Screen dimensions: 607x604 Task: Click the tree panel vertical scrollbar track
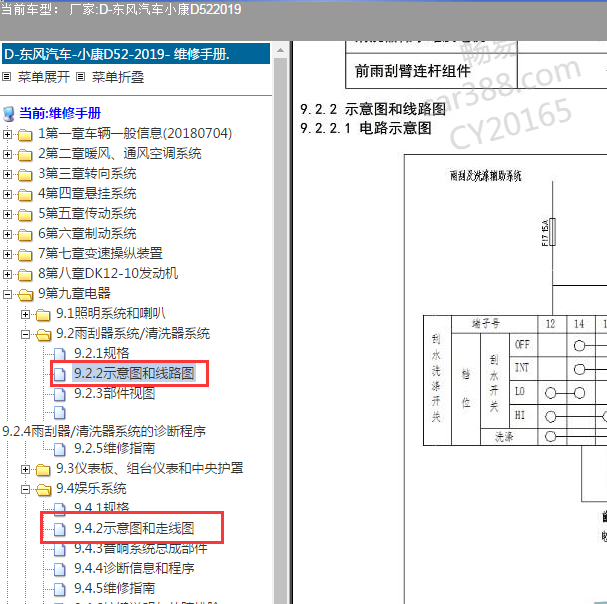coord(281,331)
